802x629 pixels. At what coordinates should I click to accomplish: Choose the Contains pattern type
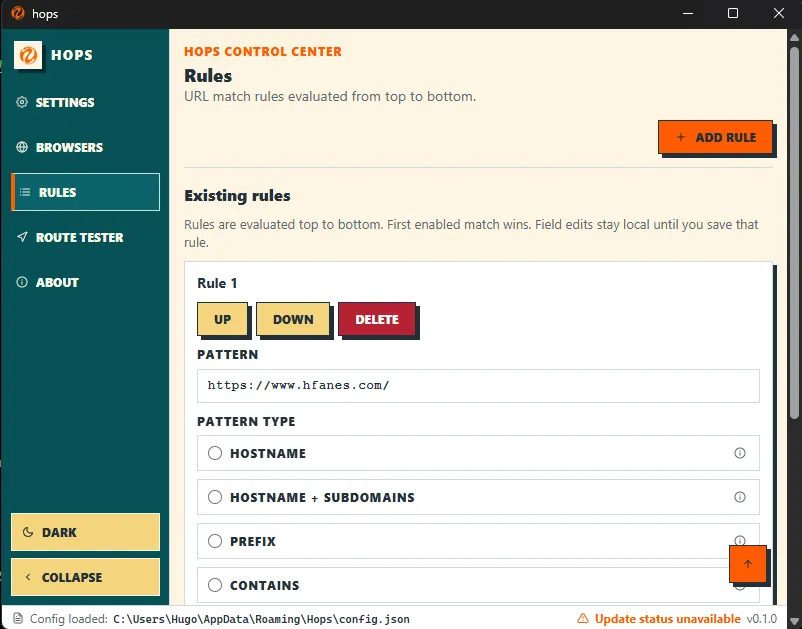pos(215,585)
